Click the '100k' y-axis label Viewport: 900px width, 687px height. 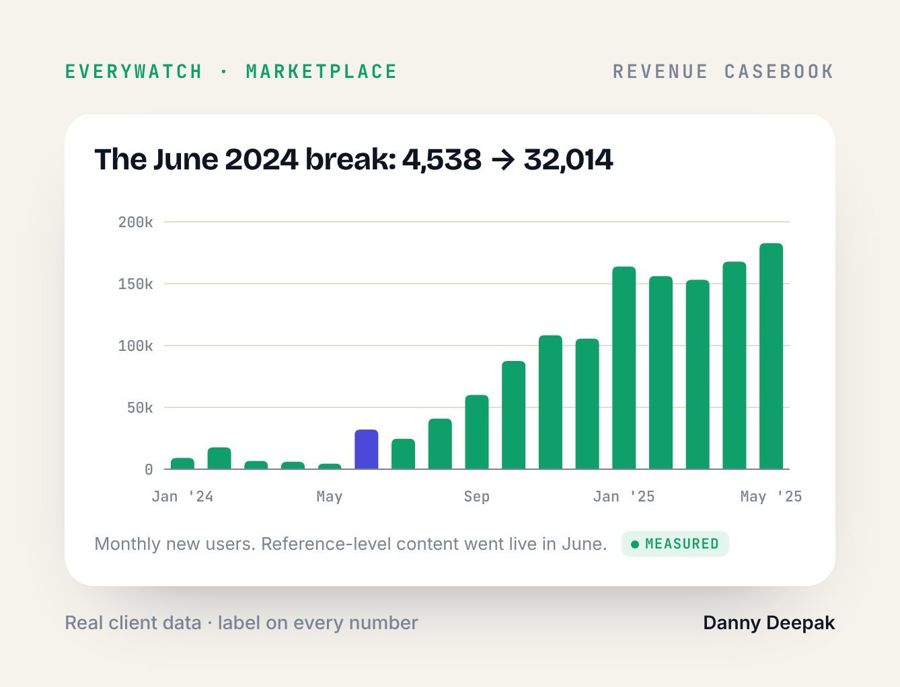(x=135, y=346)
